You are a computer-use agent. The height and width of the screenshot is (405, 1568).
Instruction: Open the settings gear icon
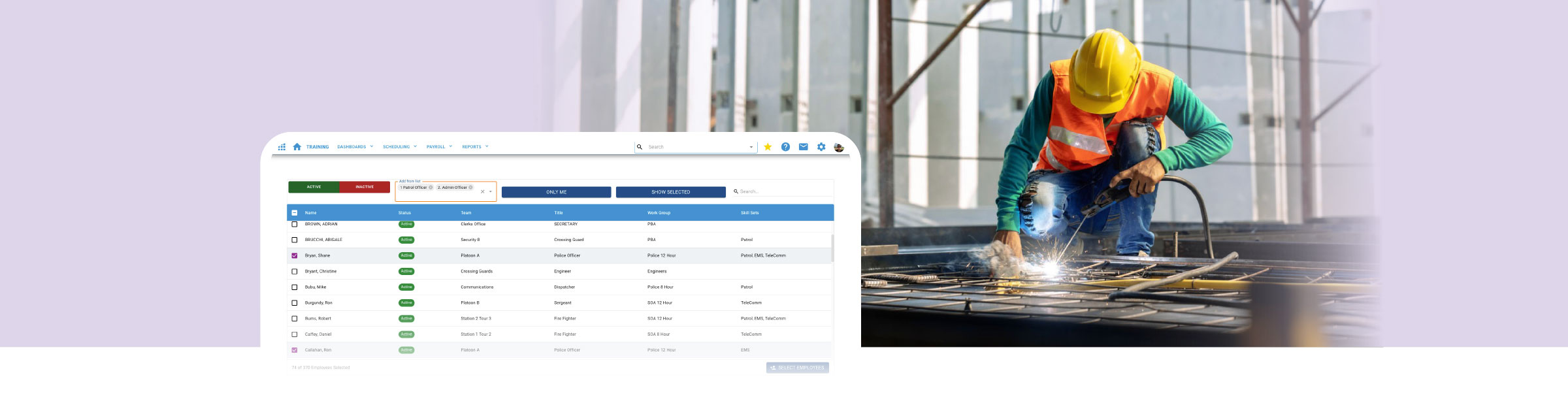pos(821,147)
